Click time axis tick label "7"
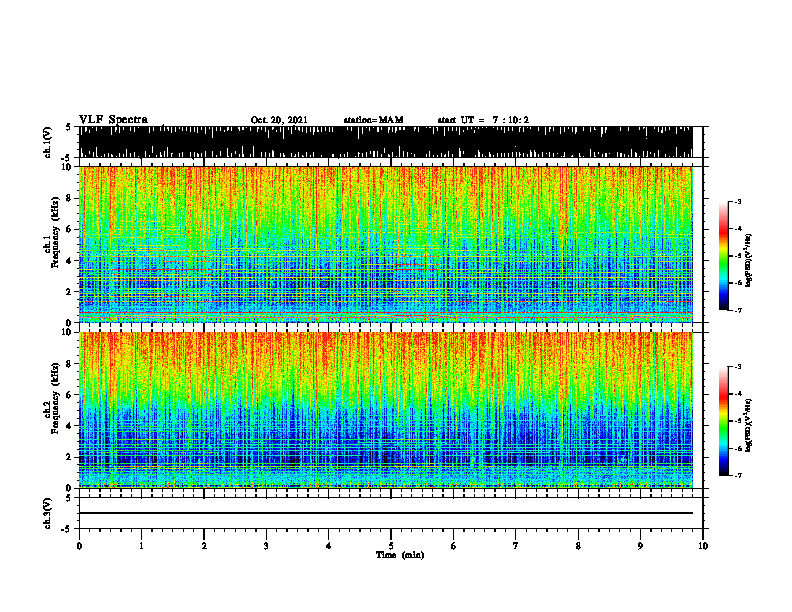This screenshot has width=792, height=612. 516,546
